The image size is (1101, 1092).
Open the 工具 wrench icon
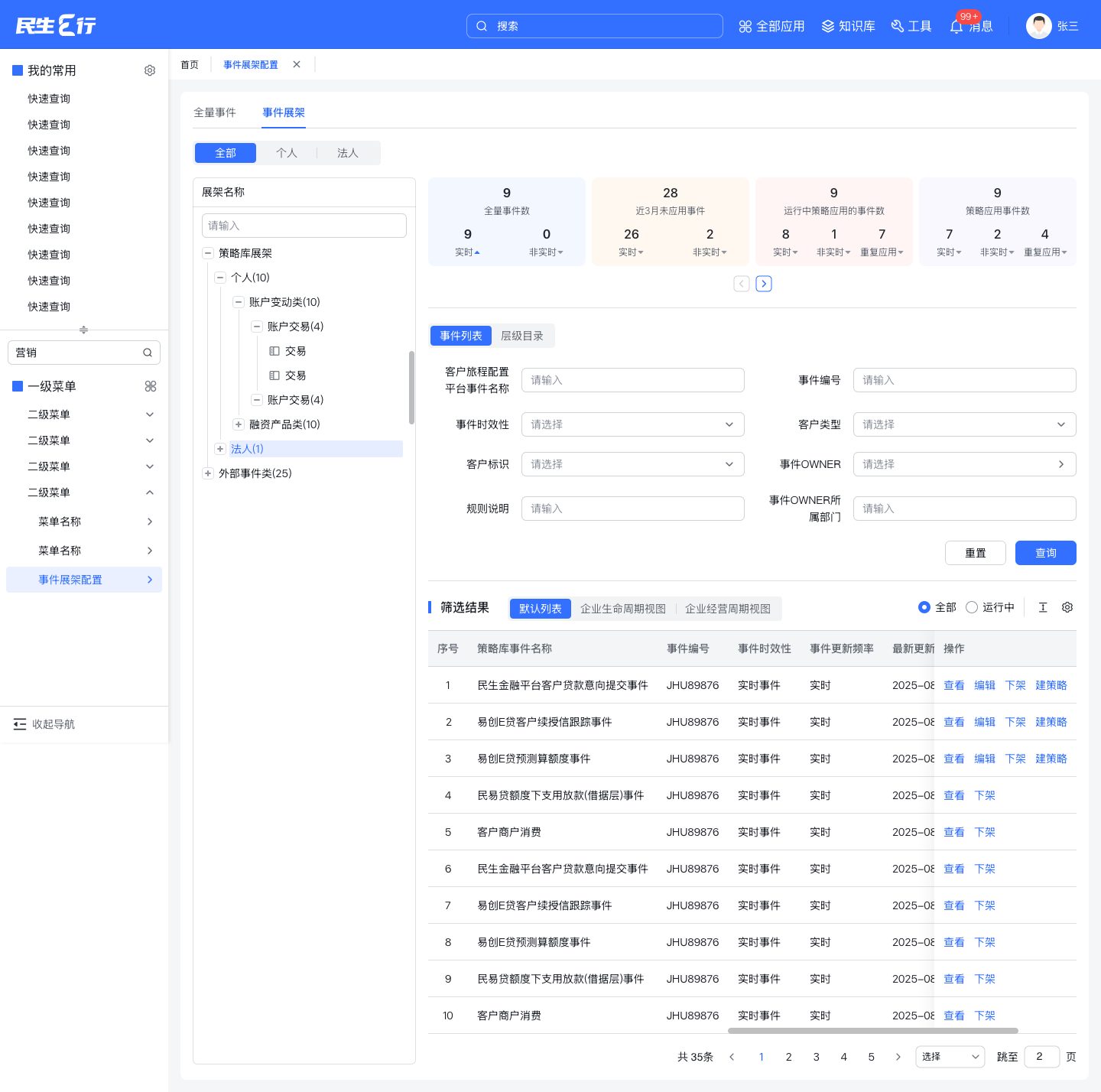tap(898, 27)
